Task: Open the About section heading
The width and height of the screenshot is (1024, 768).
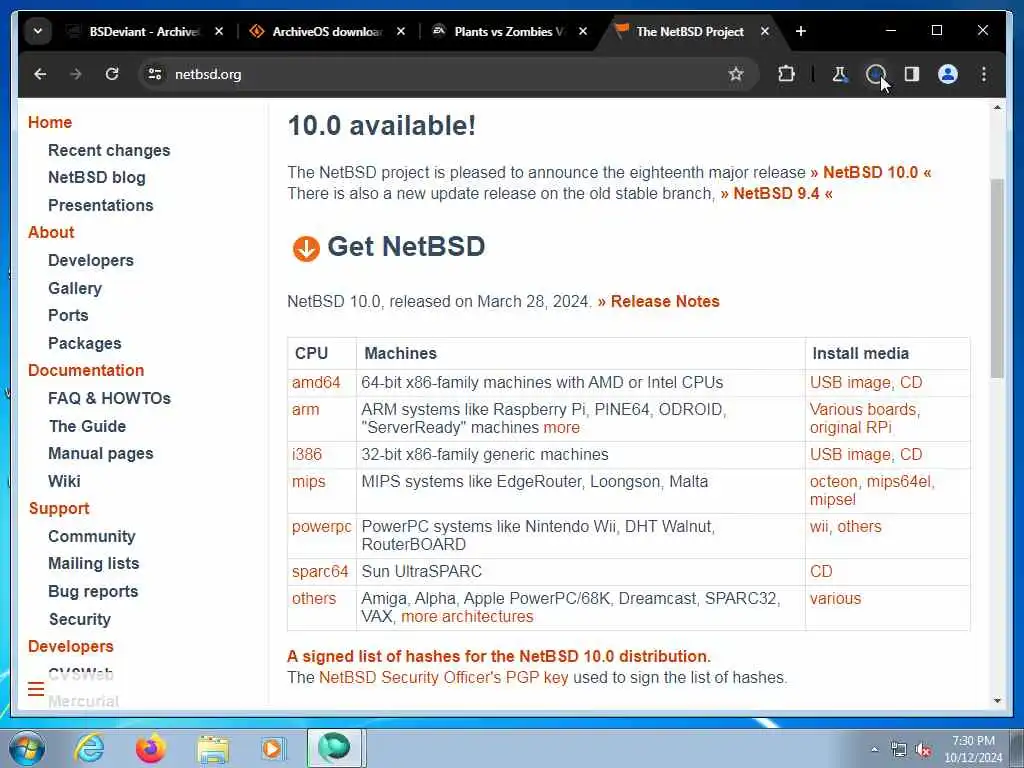Action: pyautogui.click(x=51, y=232)
